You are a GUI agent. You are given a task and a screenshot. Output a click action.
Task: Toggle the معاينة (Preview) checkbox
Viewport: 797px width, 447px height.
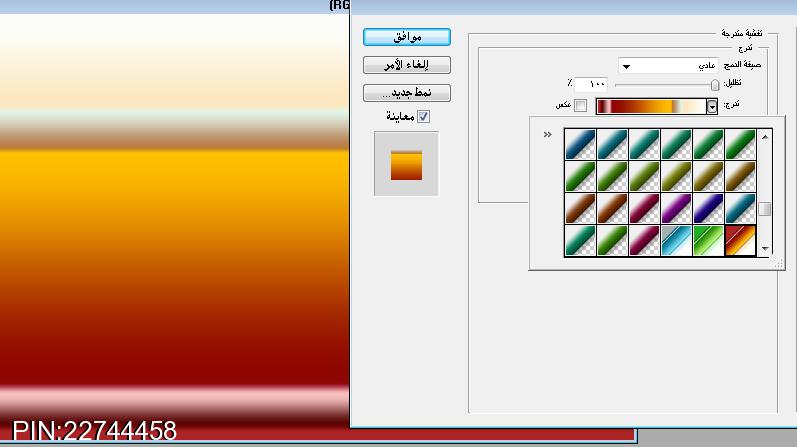tap(423, 116)
